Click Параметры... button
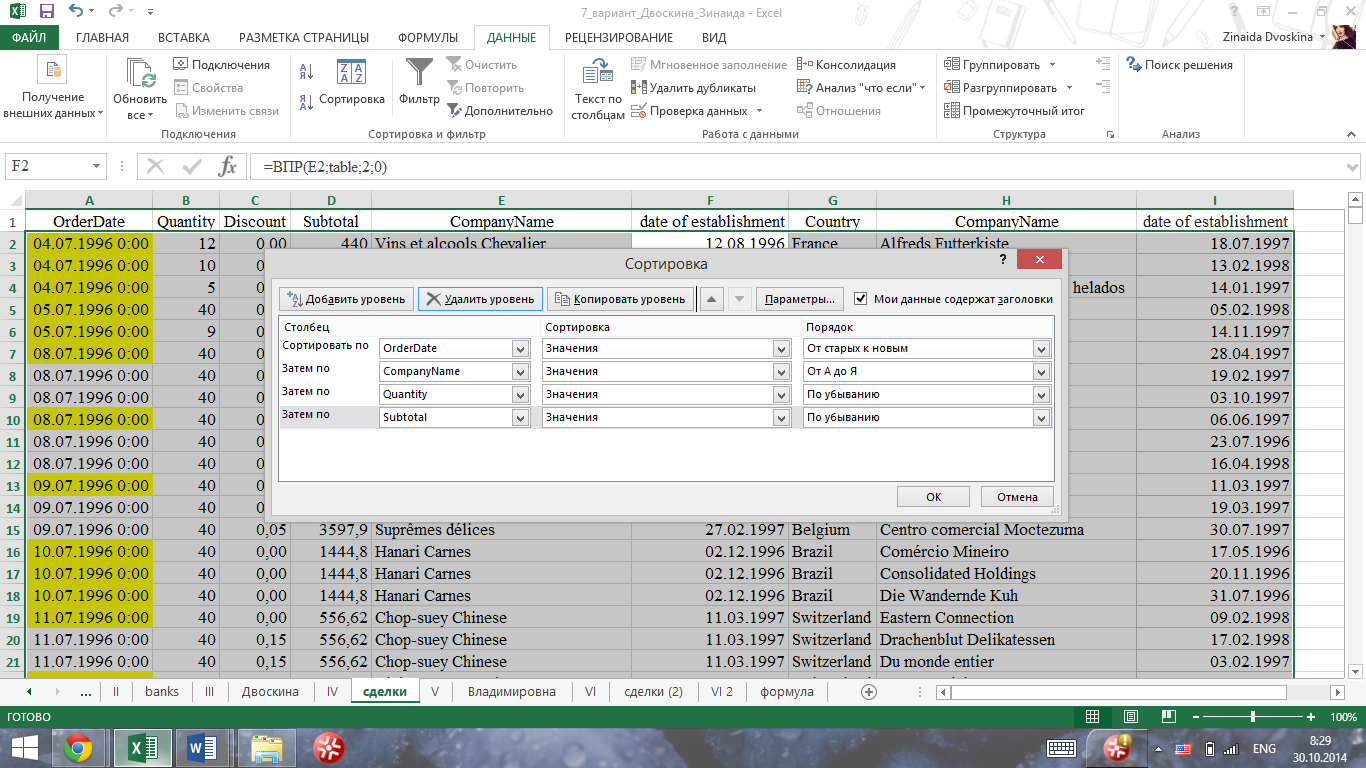 tap(800, 299)
